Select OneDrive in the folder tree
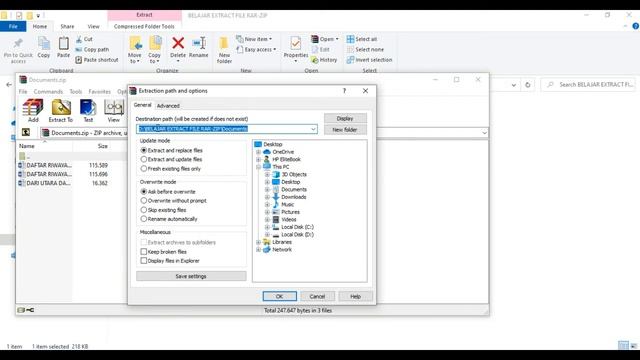The width and height of the screenshot is (640, 360). tap(283, 152)
